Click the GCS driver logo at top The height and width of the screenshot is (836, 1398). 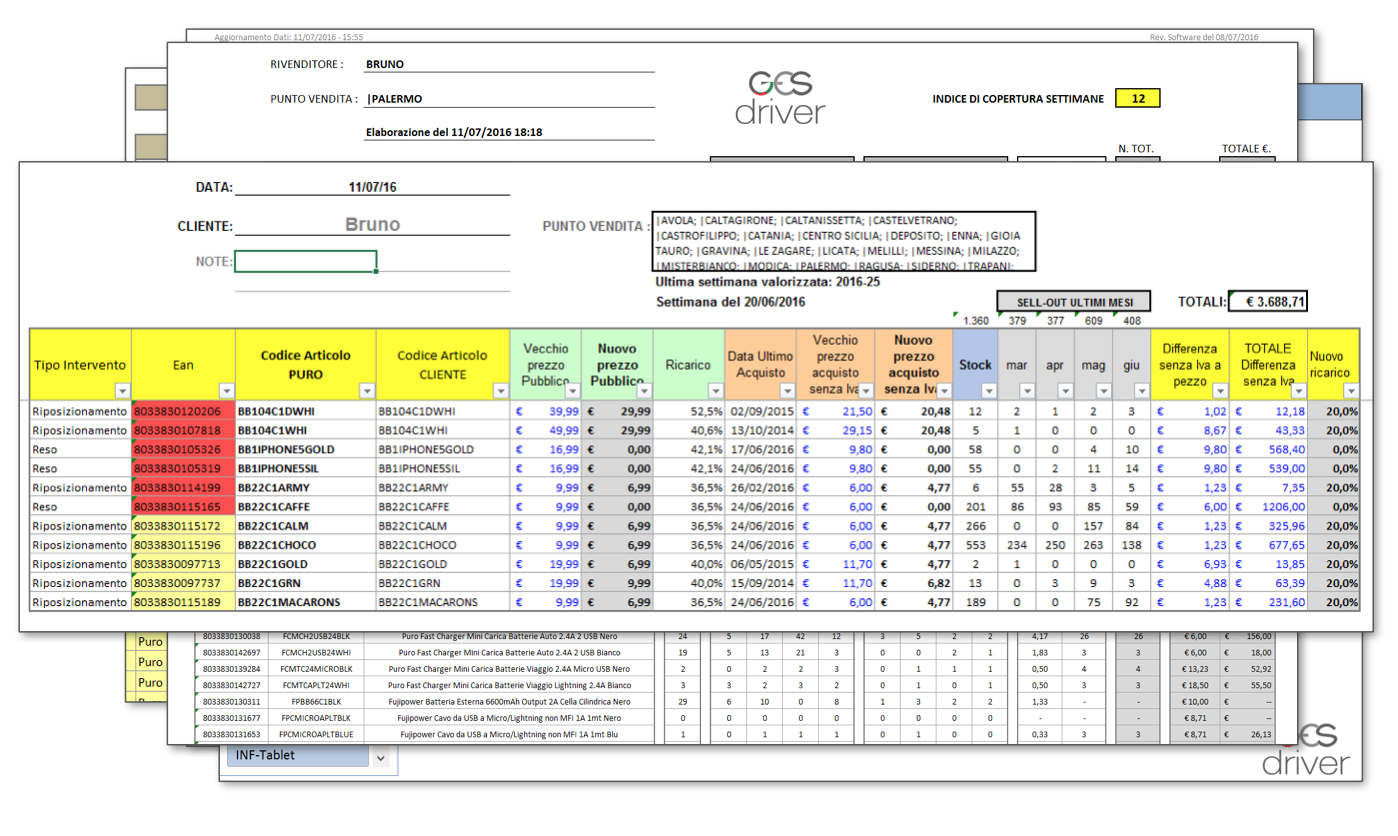coord(780,97)
